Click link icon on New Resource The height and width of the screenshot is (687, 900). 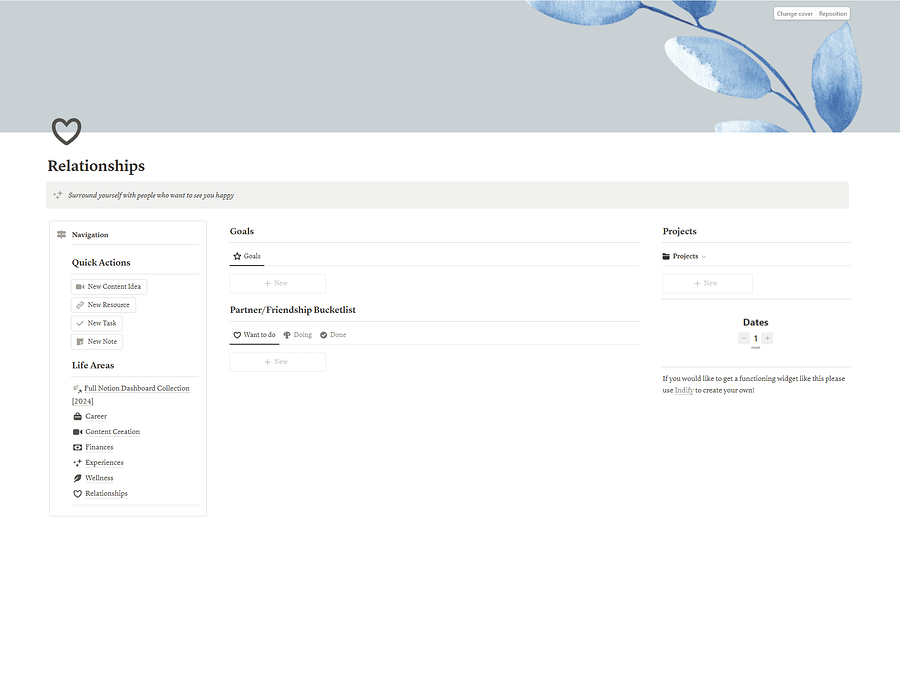tap(80, 305)
